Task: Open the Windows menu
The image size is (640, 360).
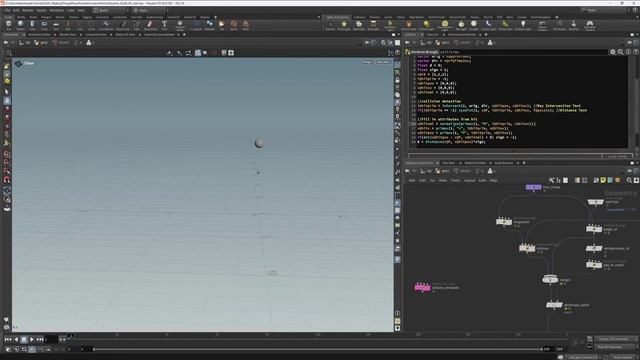Action: coord(56,10)
